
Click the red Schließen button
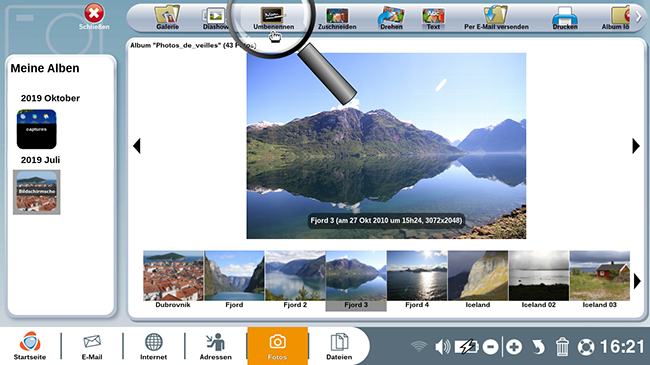(94, 17)
